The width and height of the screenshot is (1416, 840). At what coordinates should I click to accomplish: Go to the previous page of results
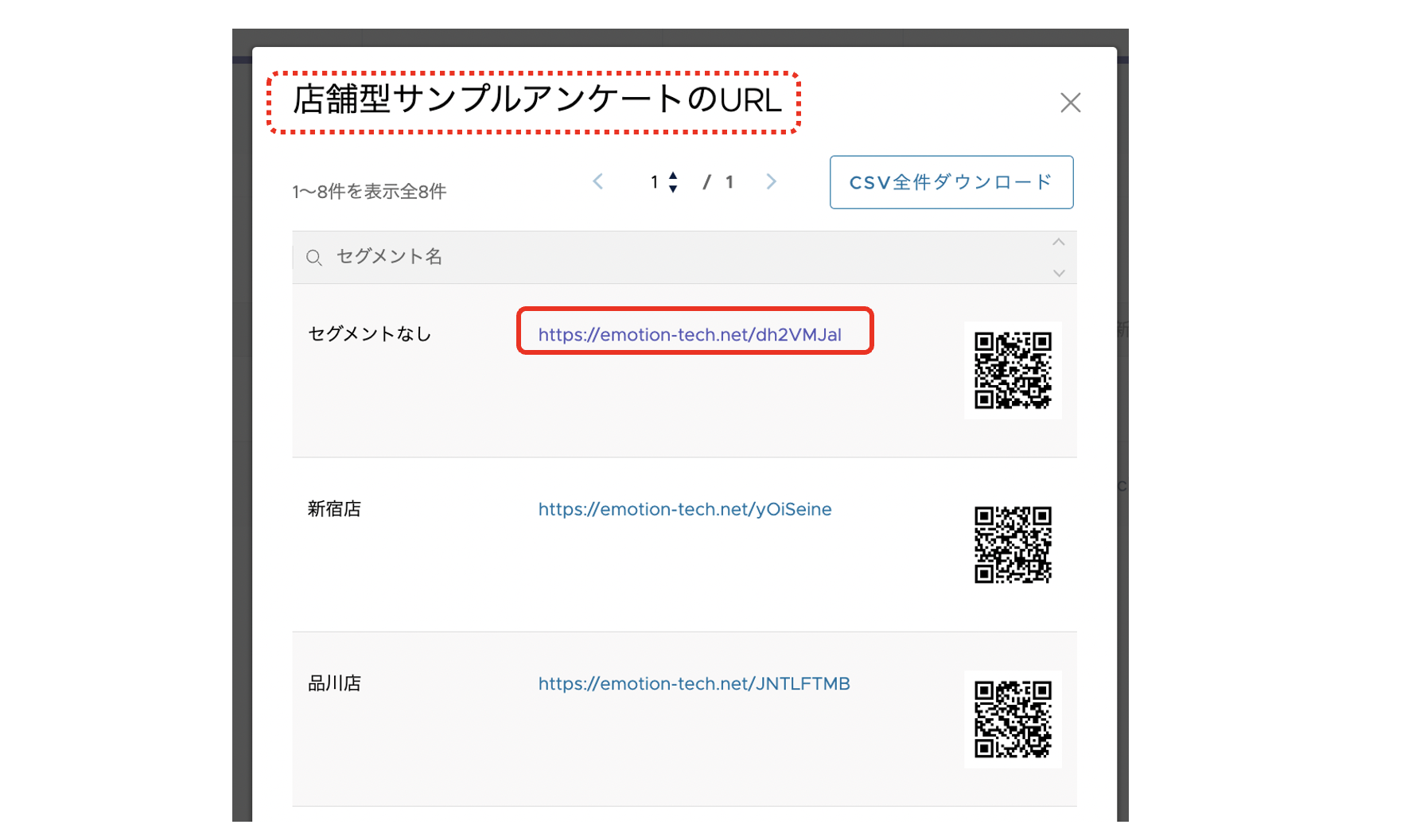(598, 182)
